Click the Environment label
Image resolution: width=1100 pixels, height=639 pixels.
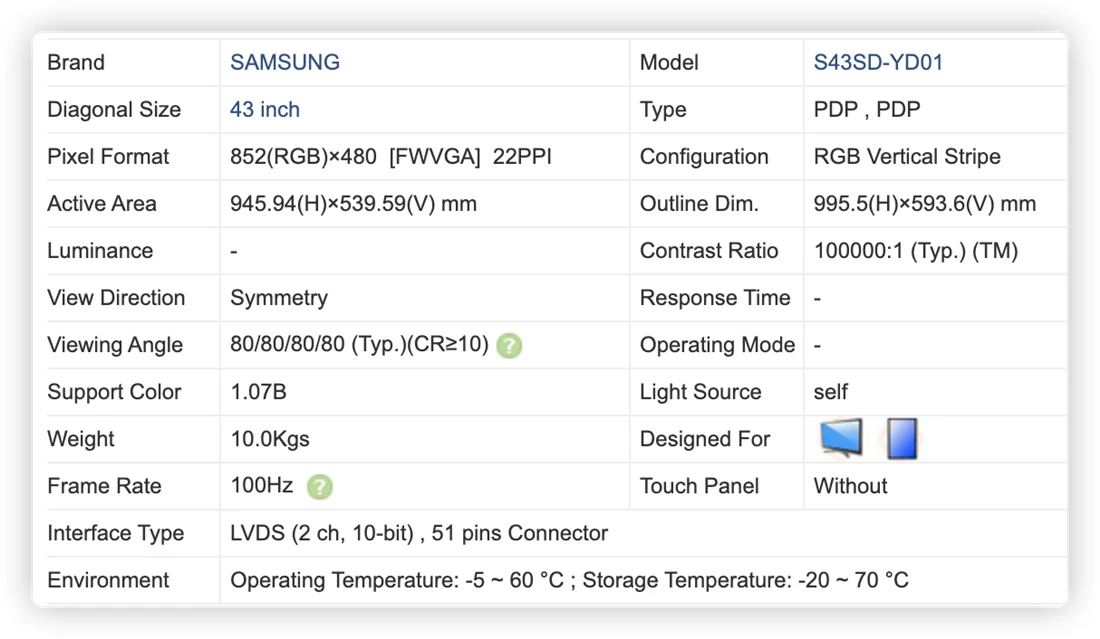(108, 580)
